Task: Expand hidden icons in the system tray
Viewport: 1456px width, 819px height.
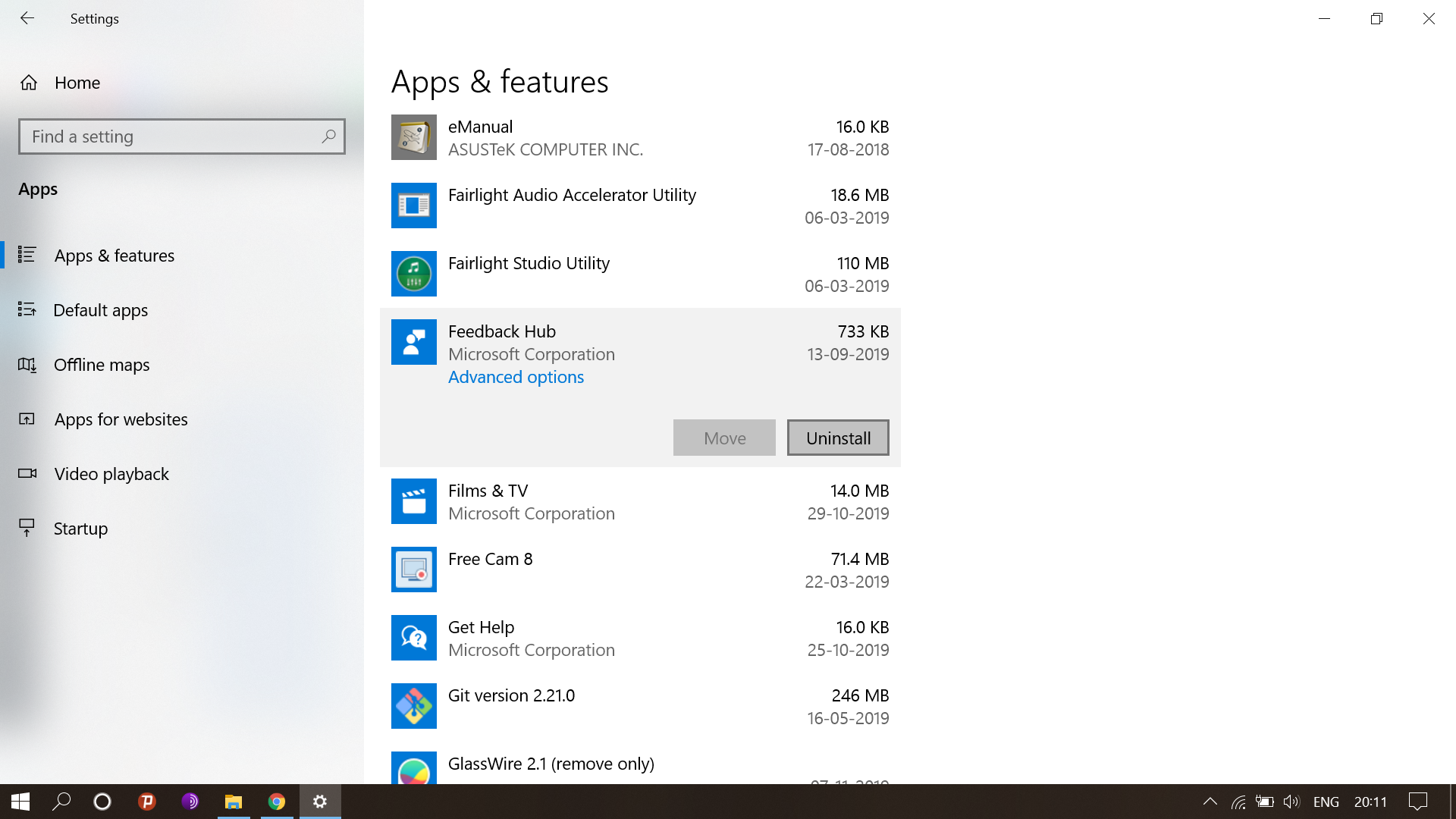Action: pyautogui.click(x=1210, y=802)
